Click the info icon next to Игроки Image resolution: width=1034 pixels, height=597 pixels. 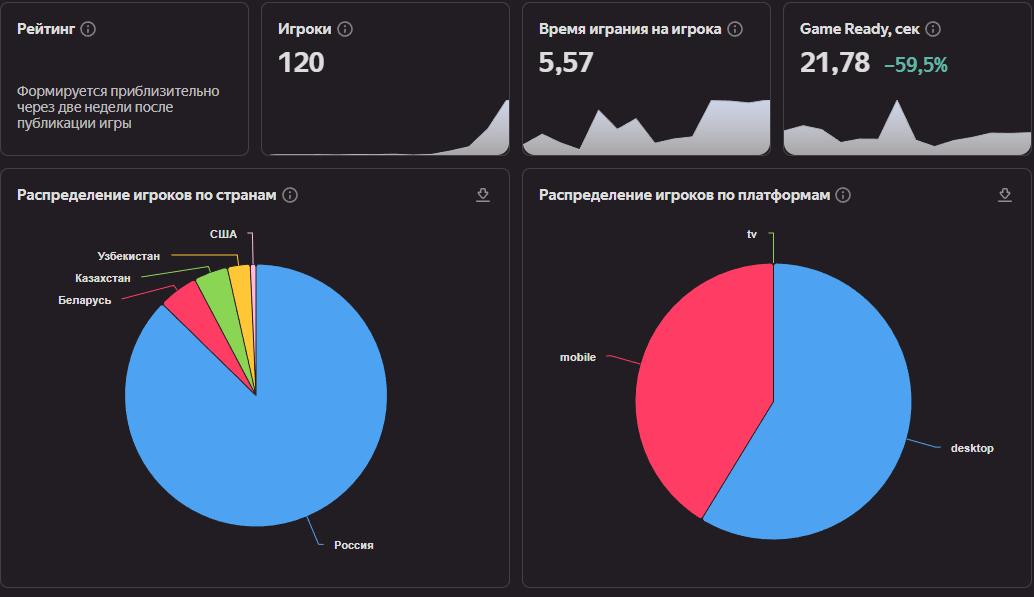(345, 29)
